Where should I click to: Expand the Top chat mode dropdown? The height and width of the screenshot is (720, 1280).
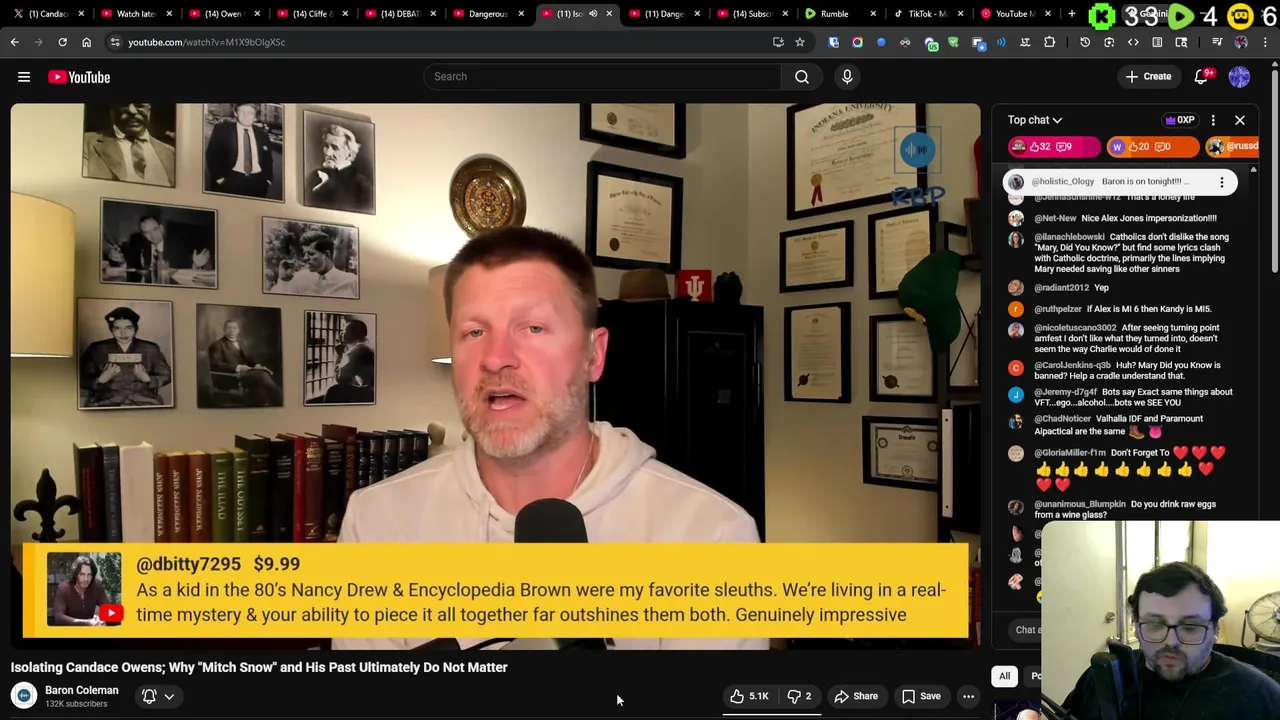click(x=1035, y=120)
